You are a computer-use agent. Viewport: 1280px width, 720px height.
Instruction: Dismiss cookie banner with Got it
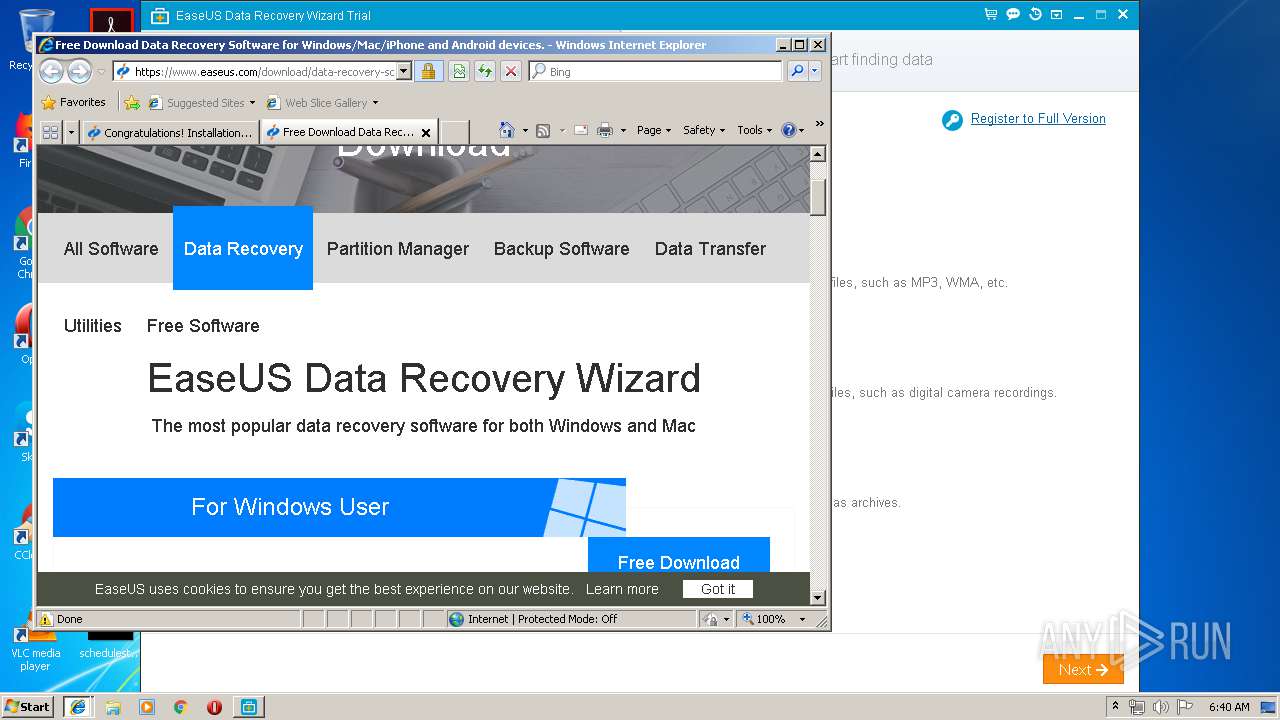tap(718, 589)
